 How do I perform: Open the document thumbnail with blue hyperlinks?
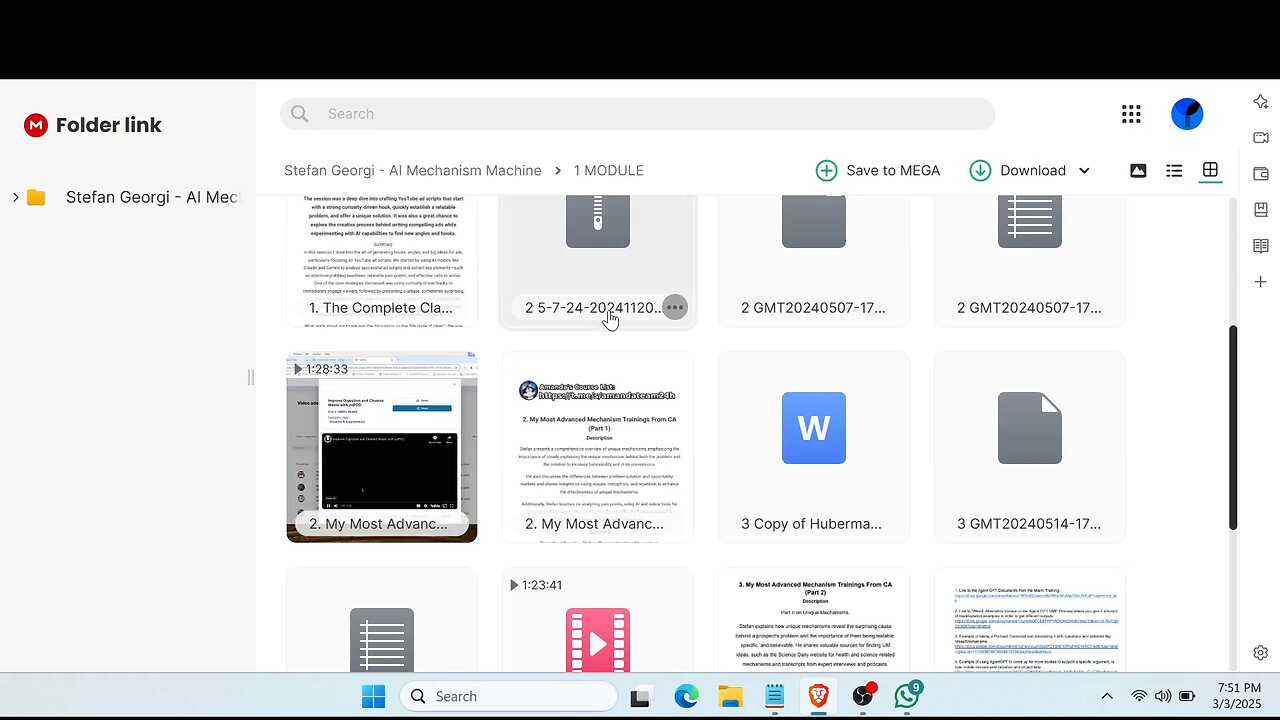tap(1030, 620)
